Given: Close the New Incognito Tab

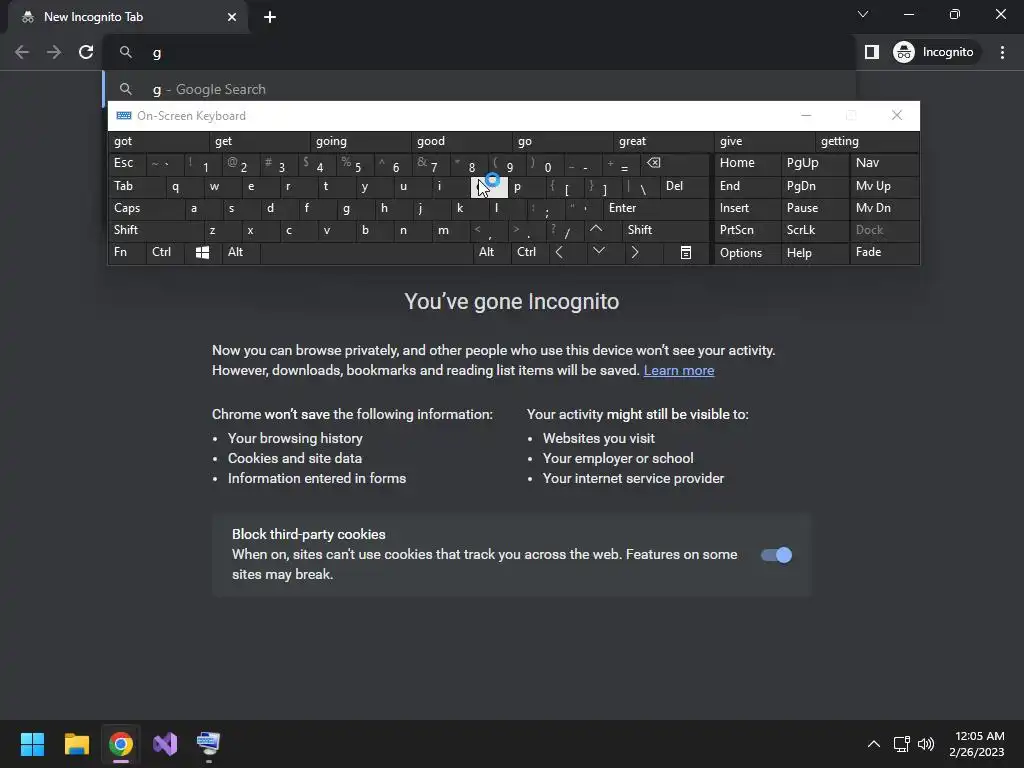Looking at the screenshot, I should (232, 17).
